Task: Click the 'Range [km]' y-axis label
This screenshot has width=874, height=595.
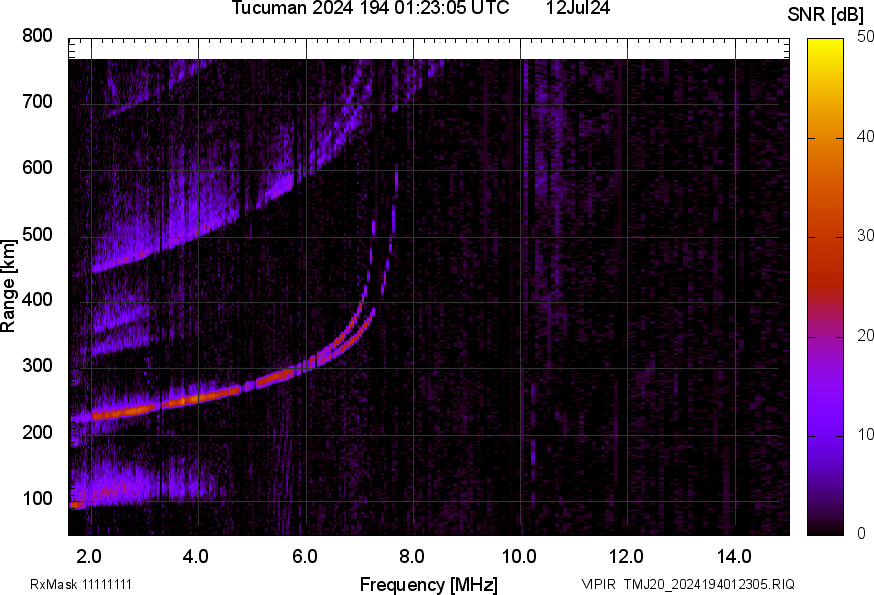Action: click(x=8, y=286)
